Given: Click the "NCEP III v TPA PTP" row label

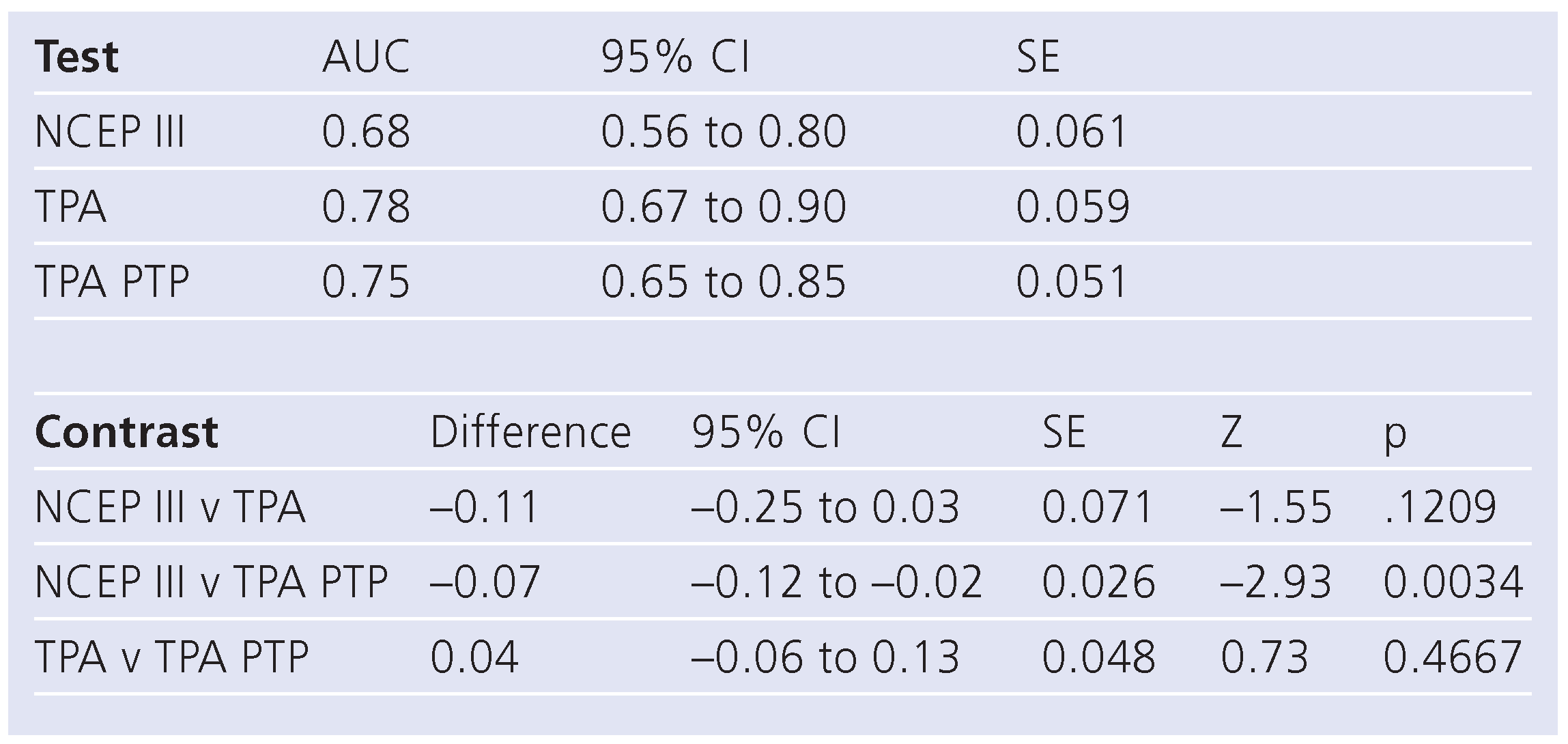Looking at the screenshot, I should tap(211, 582).
